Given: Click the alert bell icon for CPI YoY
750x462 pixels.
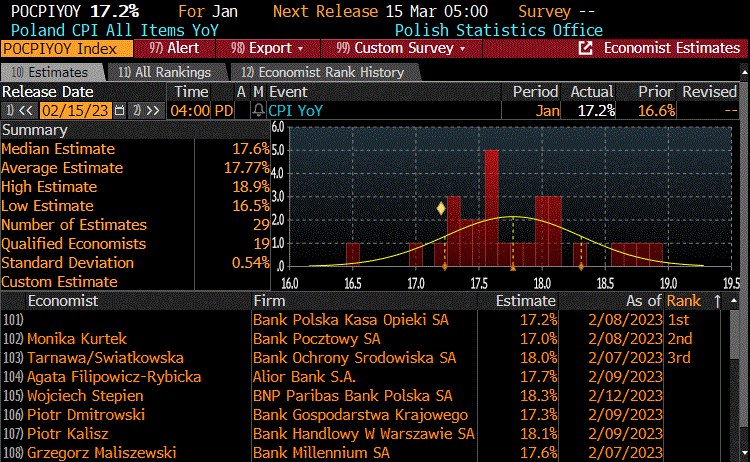Looking at the screenshot, I should [258, 110].
